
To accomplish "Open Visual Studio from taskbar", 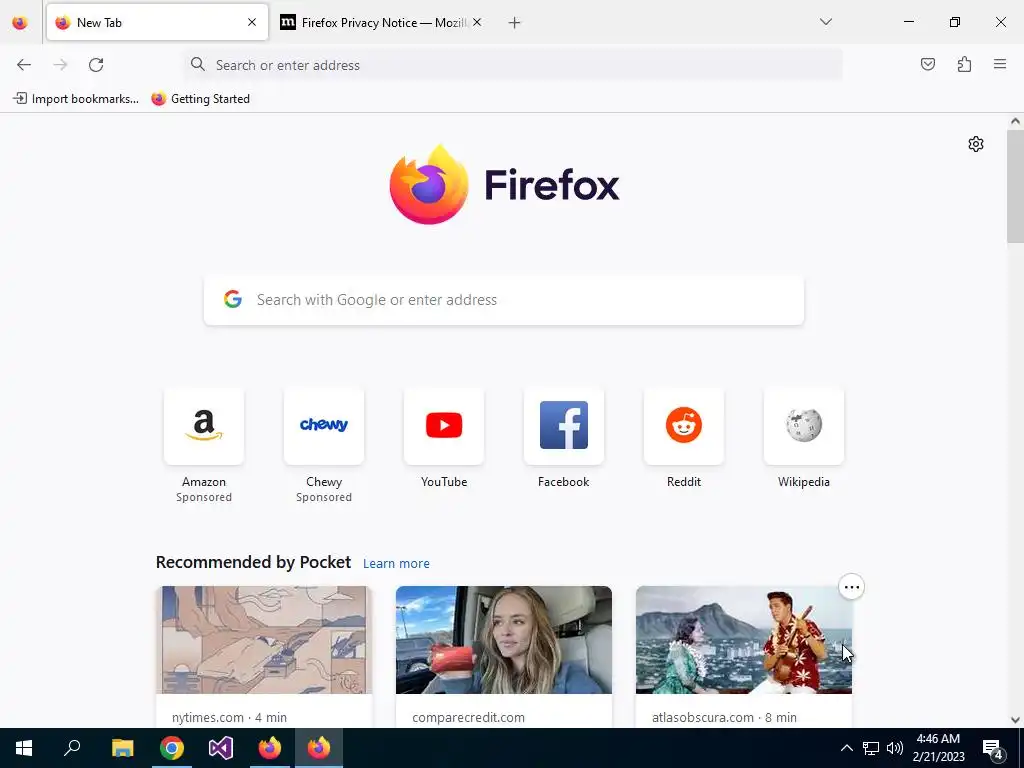I will click(221, 748).
